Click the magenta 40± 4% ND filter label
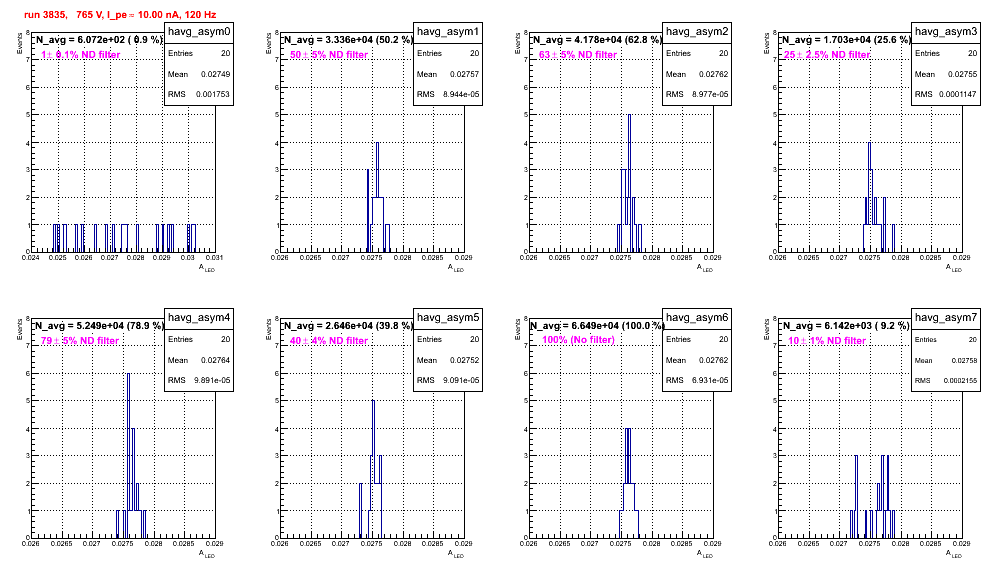This screenshot has height=572, width=996. point(329,341)
